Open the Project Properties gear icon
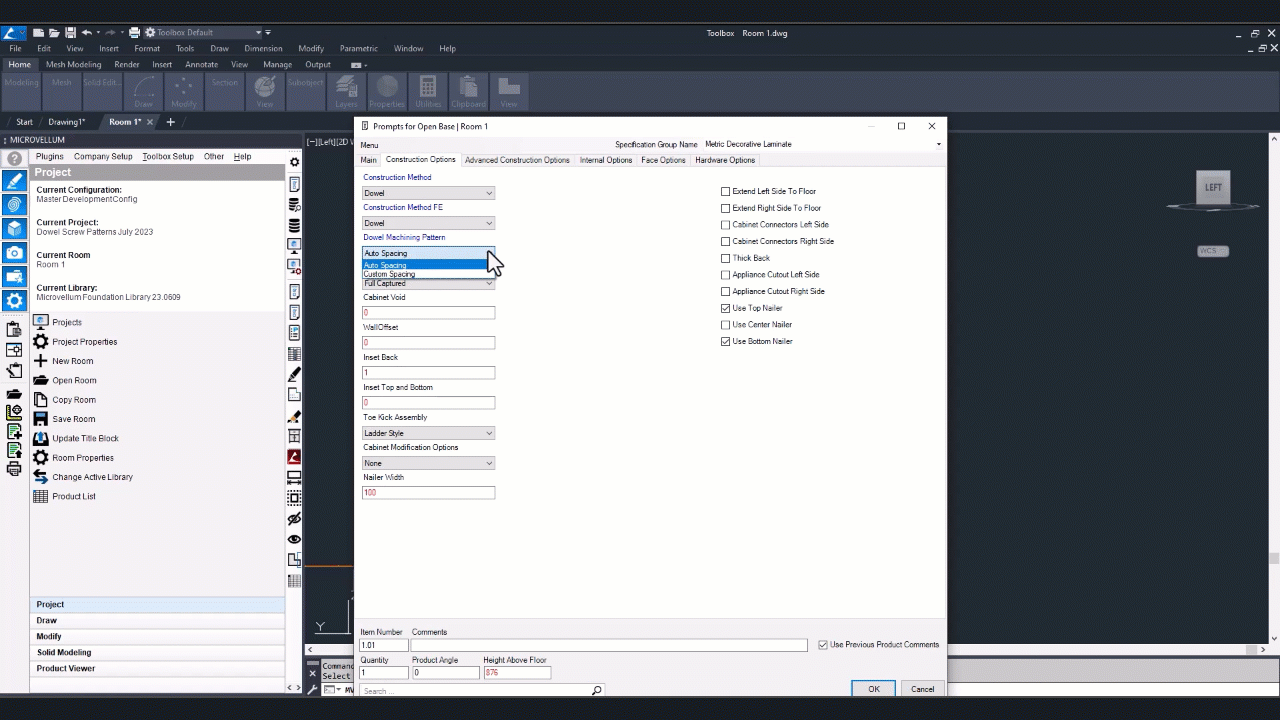 [x=41, y=342]
